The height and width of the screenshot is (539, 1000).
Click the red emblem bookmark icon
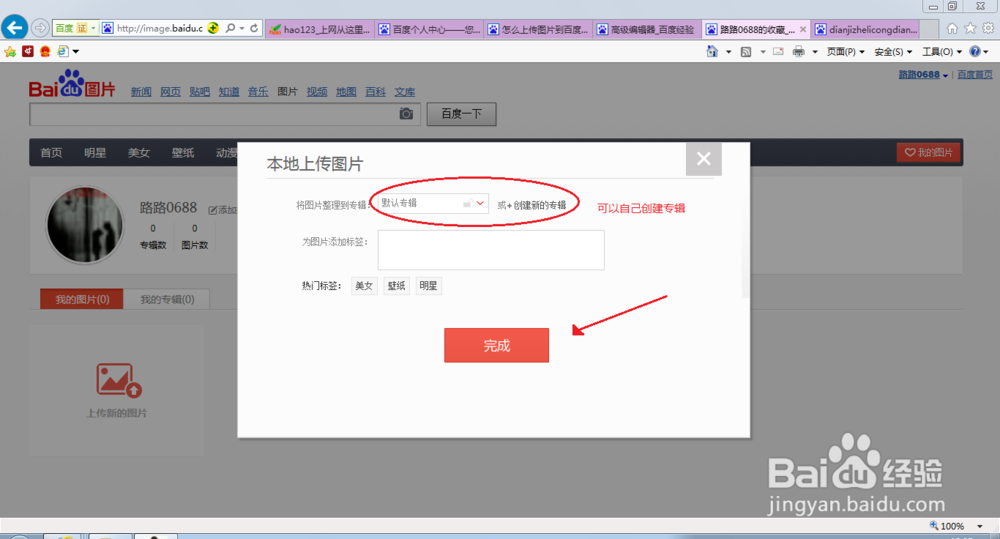pos(45,51)
